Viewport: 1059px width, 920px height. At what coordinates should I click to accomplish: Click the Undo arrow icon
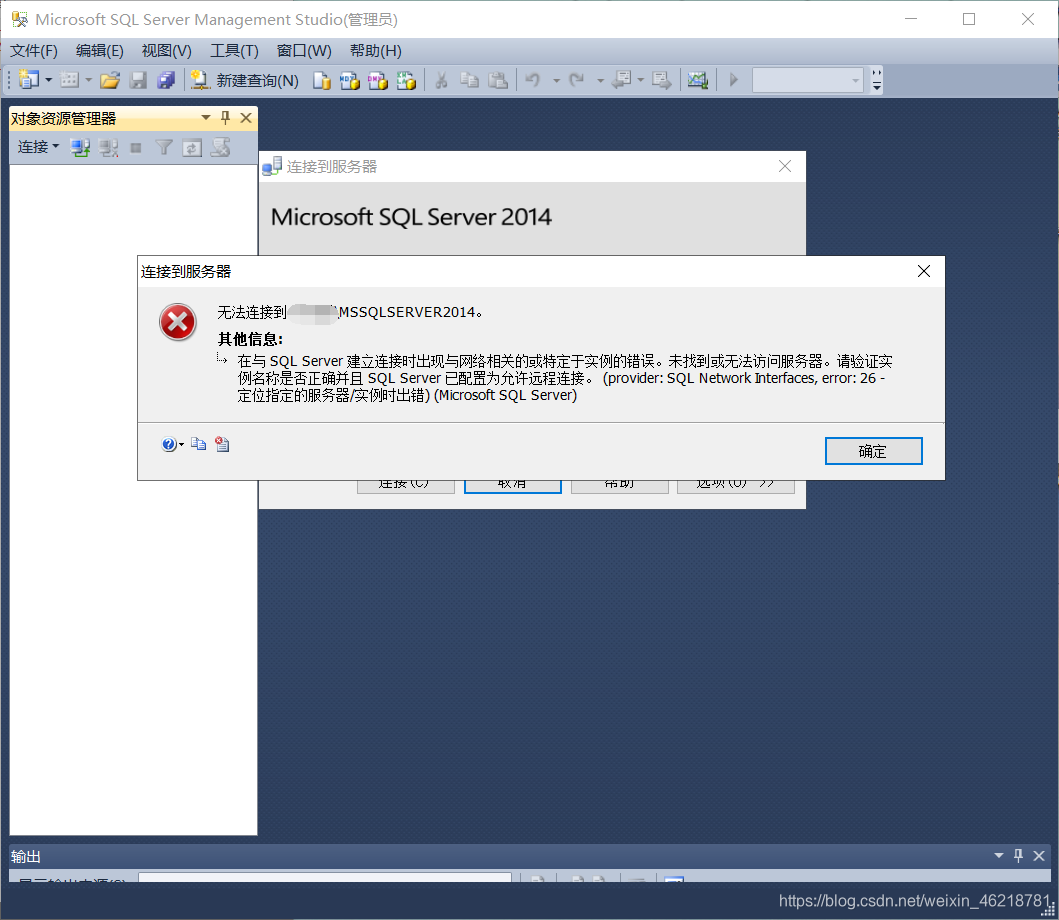pyautogui.click(x=533, y=80)
